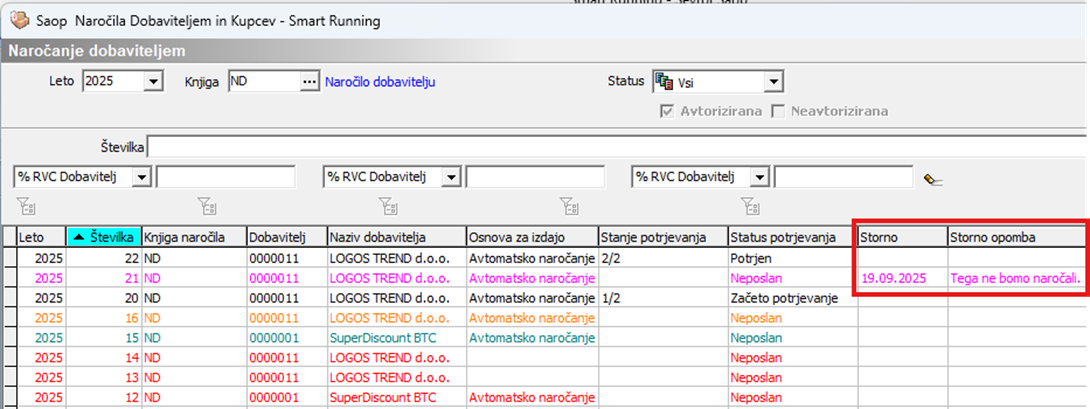1090x409 pixels.
Task: Click the second RVC Dobavitelj filter text field
Action: (x=535, y=177)
